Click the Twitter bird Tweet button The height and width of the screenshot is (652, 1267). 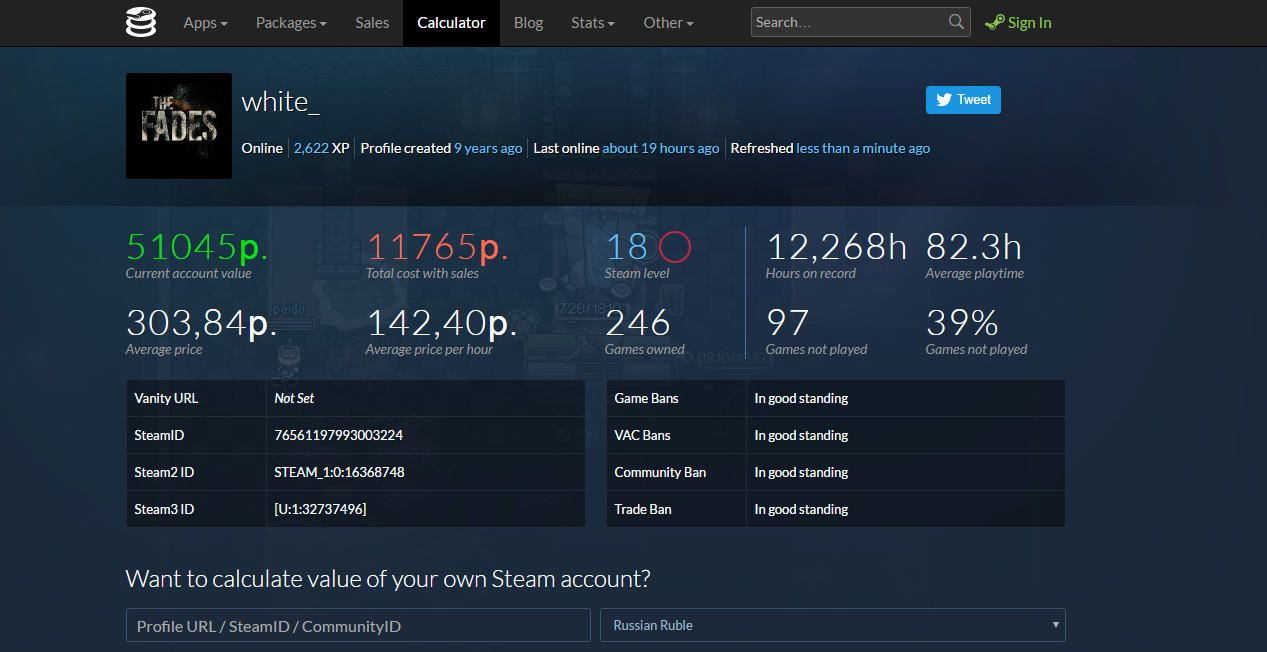tap(963, 99)
